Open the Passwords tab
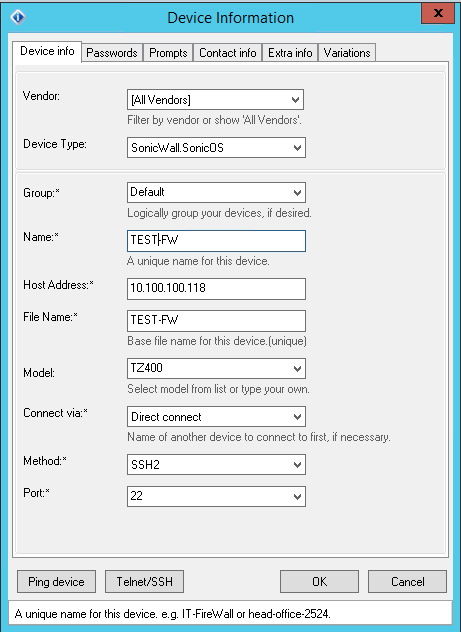The width and height of the screenshot is (461, 632). tap(112, 53)
